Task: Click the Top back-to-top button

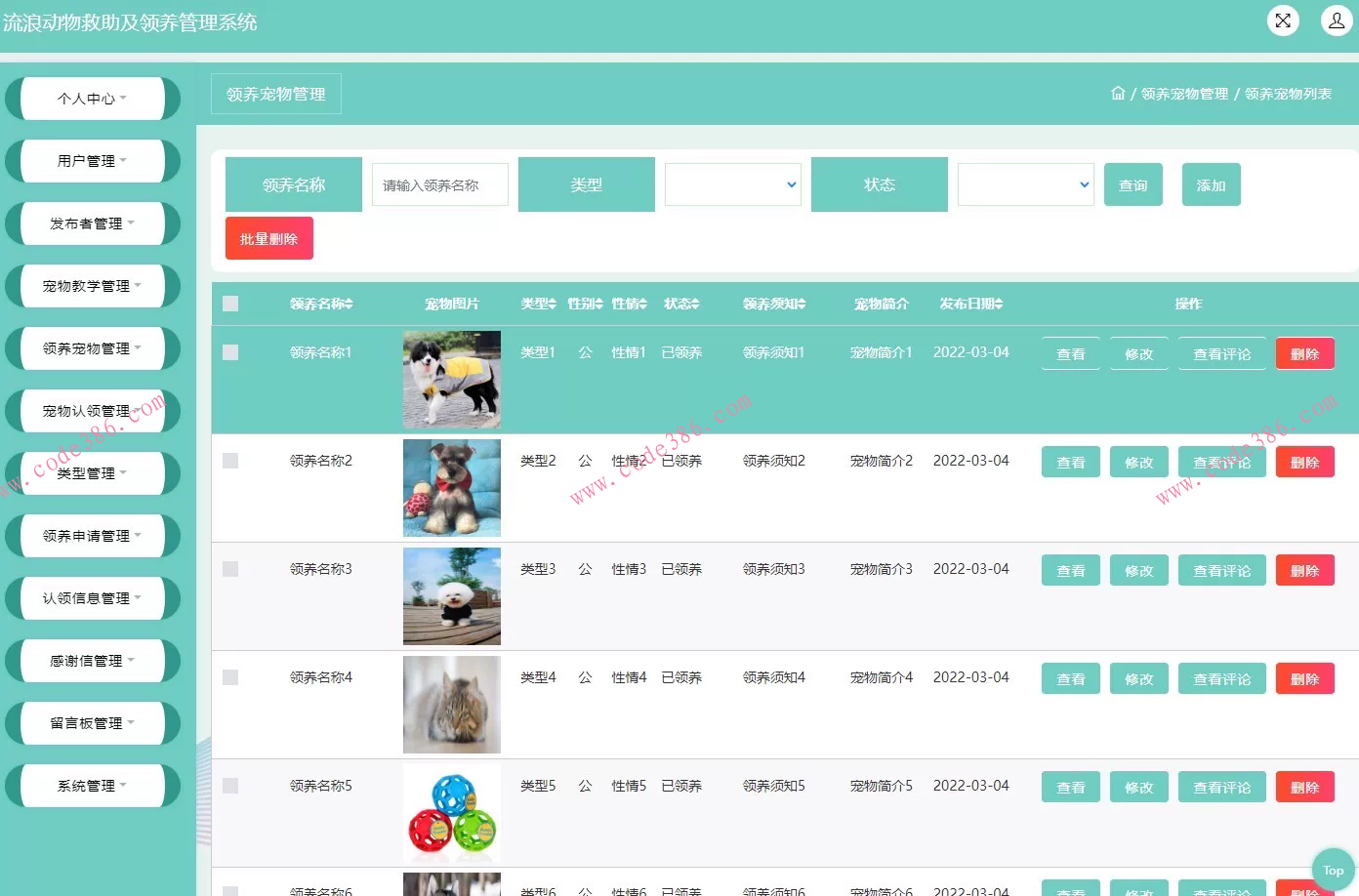Action: (1333, 870)
